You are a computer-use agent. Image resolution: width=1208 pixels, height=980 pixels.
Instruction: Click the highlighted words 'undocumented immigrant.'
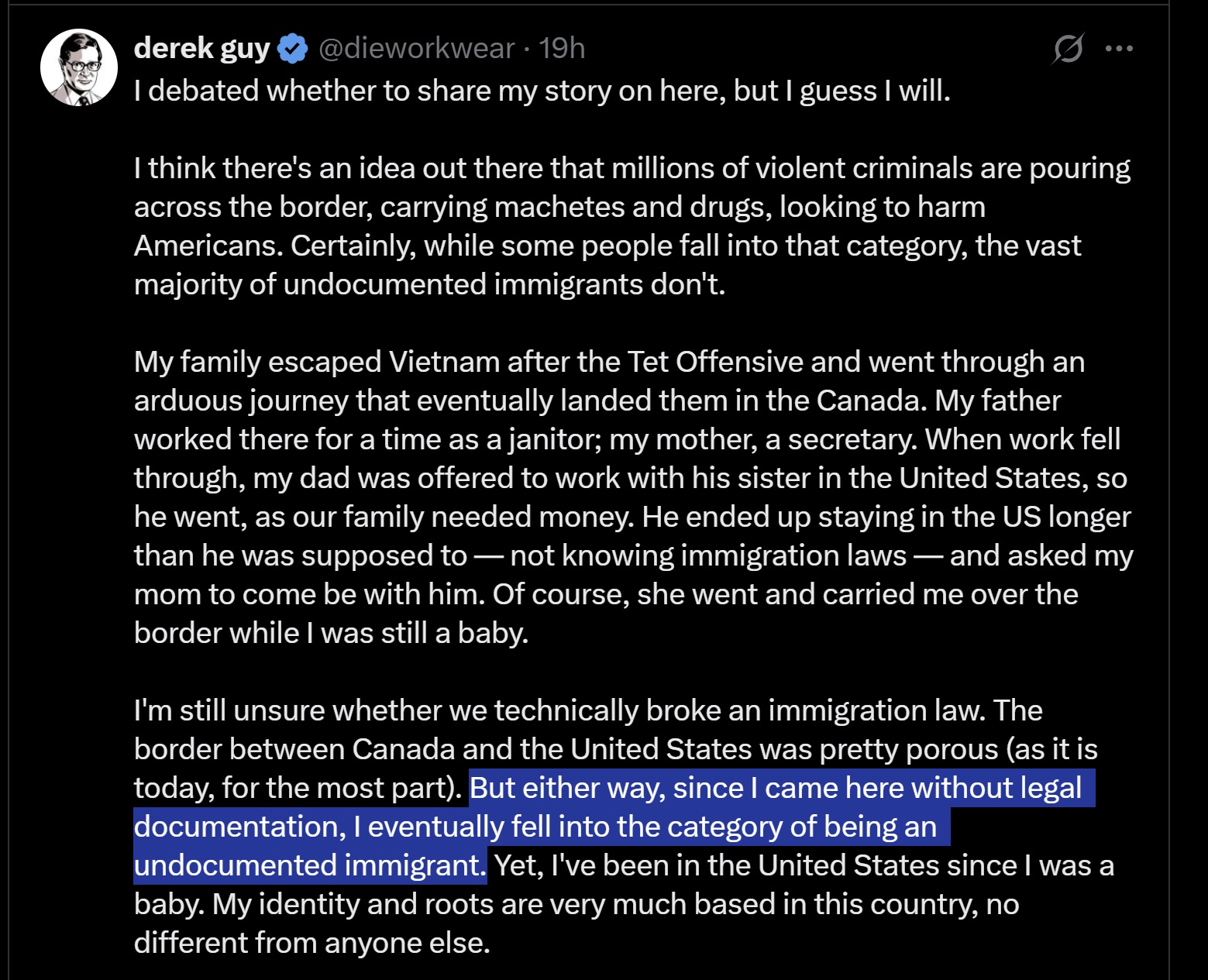pos(310,865)
